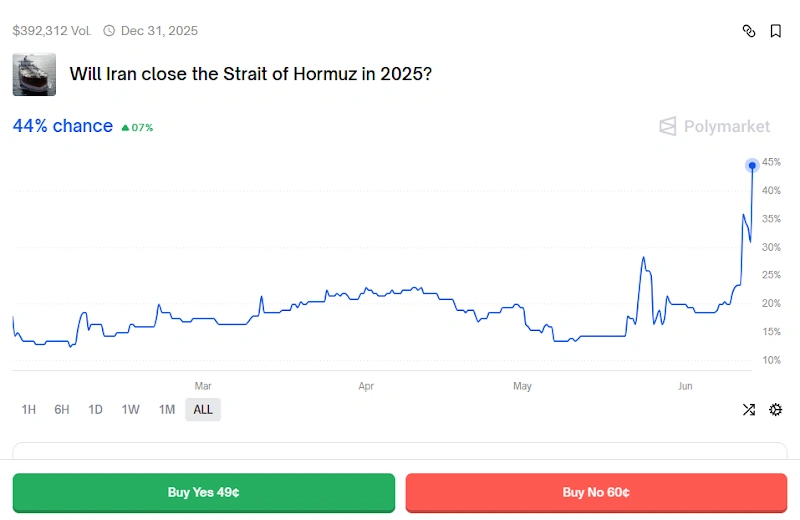The width and height of the screenshot is (800, 520).
Task: Open chart settings gear icon
Action: [775, 409]
